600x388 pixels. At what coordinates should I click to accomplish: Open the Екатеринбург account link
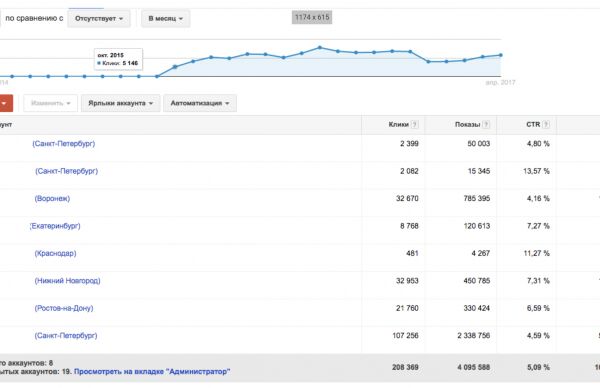tap(55, 226)
